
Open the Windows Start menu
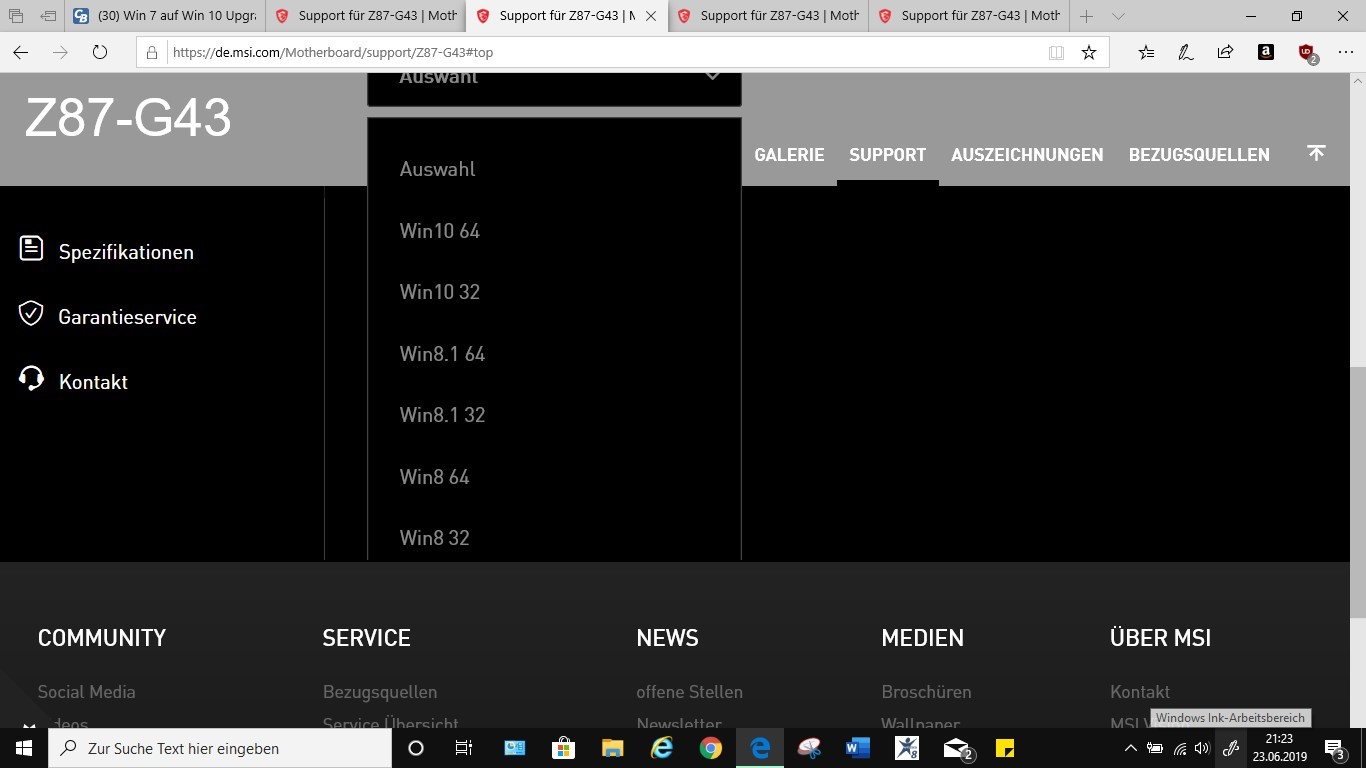coord(24,748)
